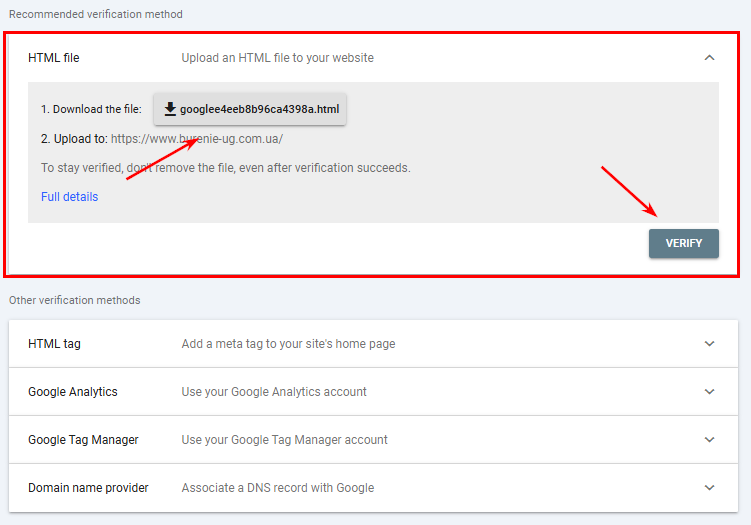Expand the Google Tag Manager chevron
Viewport: 751px width, 525px height.
click(x=709, y=439)
